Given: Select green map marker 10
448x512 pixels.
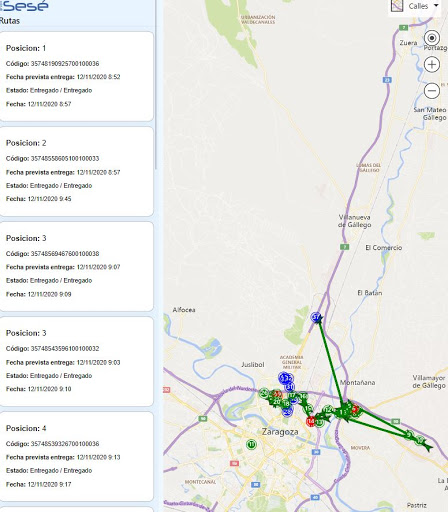Looking at the screenshot, I should (420, 441).
